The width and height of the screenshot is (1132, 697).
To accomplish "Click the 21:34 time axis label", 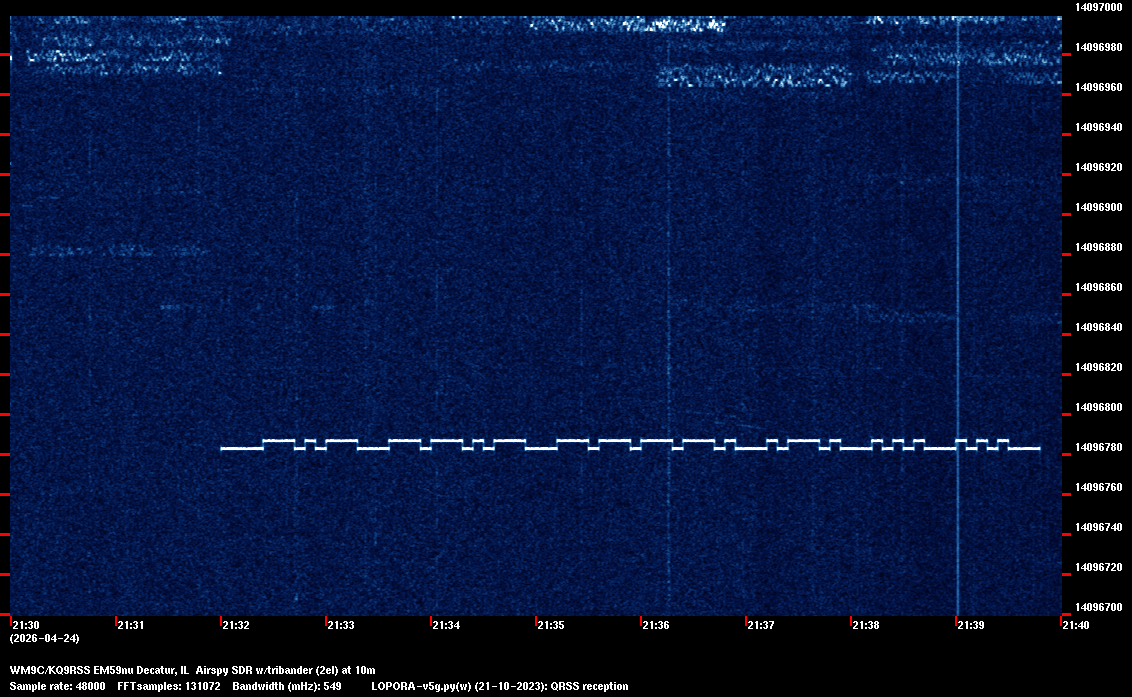I will pos(446,625).
